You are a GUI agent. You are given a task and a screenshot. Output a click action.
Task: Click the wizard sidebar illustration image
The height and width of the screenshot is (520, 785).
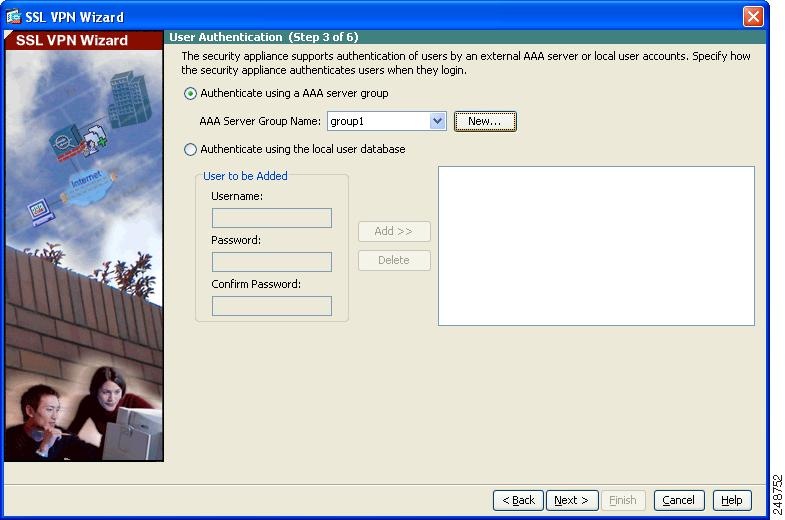click(x=84, y=255)
